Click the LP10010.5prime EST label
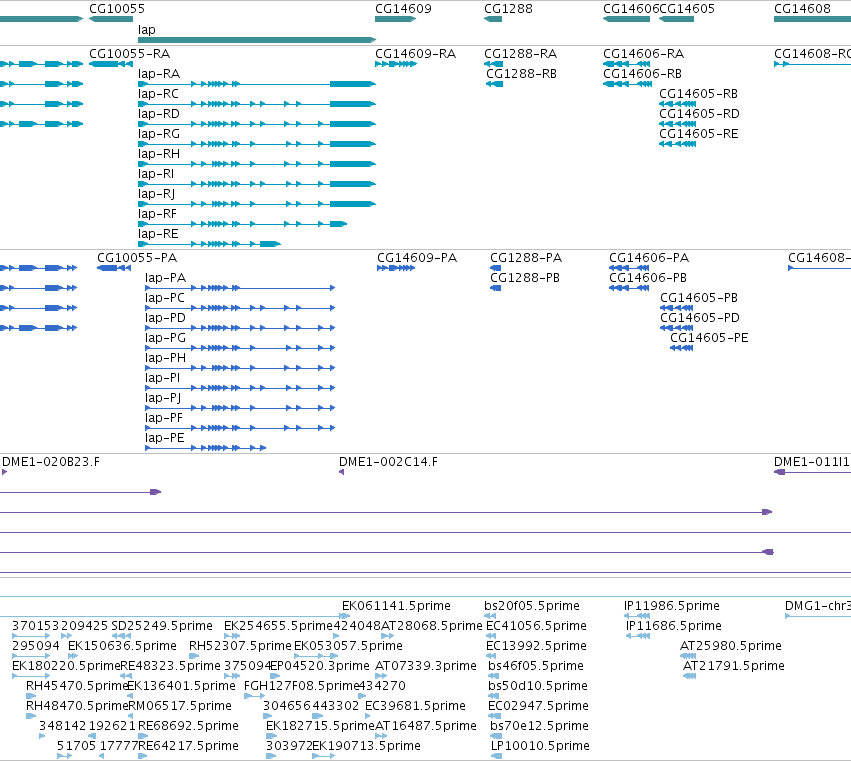This screenshot has height=761, width=851. [540, 746]
